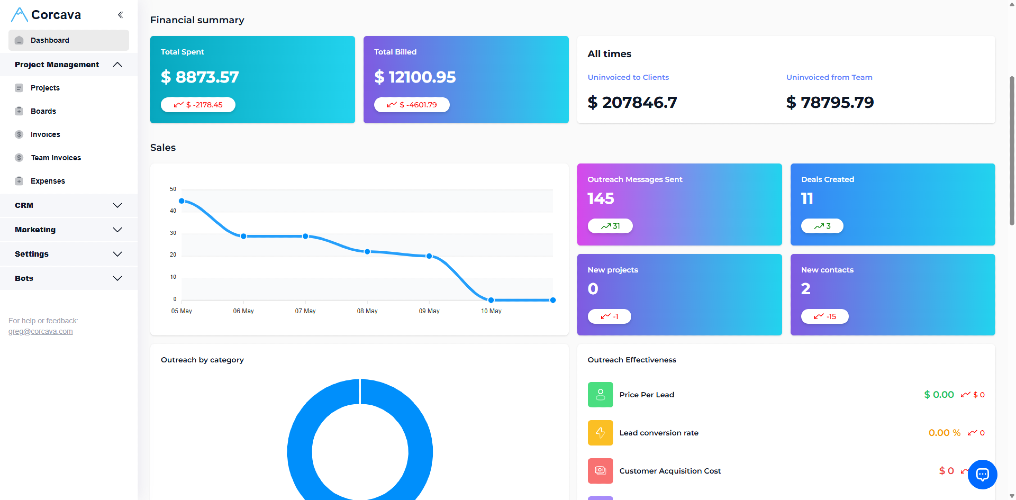Image resolution: width=1016 pixels, height=500 pixels.
Task: Click the 10 May chart data point
Action: [491, 300]
